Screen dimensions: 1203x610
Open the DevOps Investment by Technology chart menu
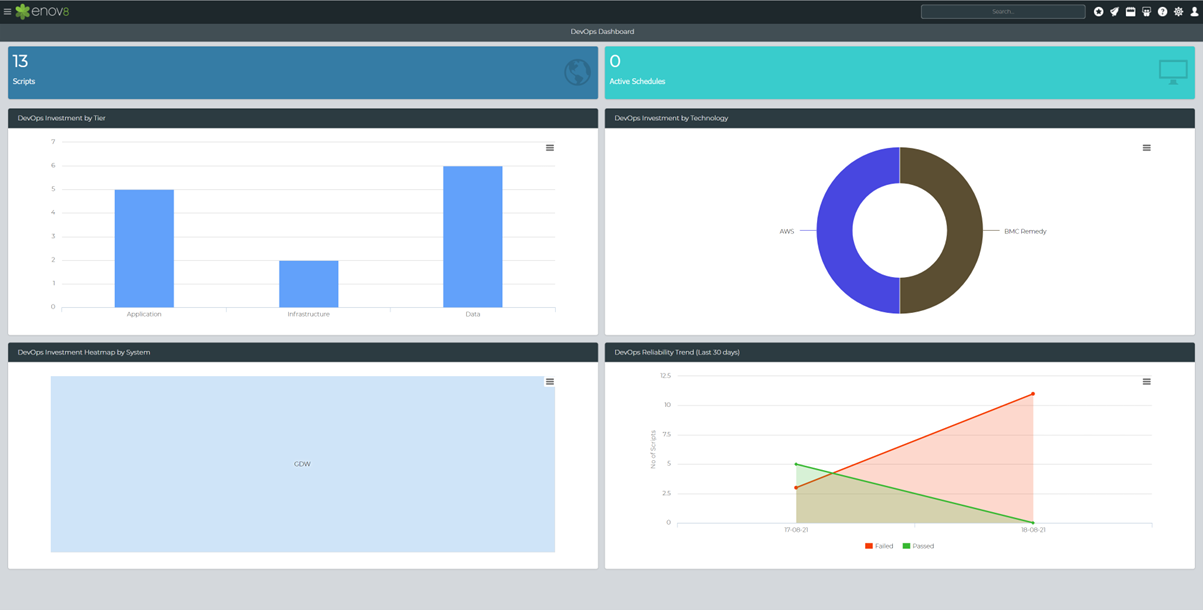tap(1144, 146)
